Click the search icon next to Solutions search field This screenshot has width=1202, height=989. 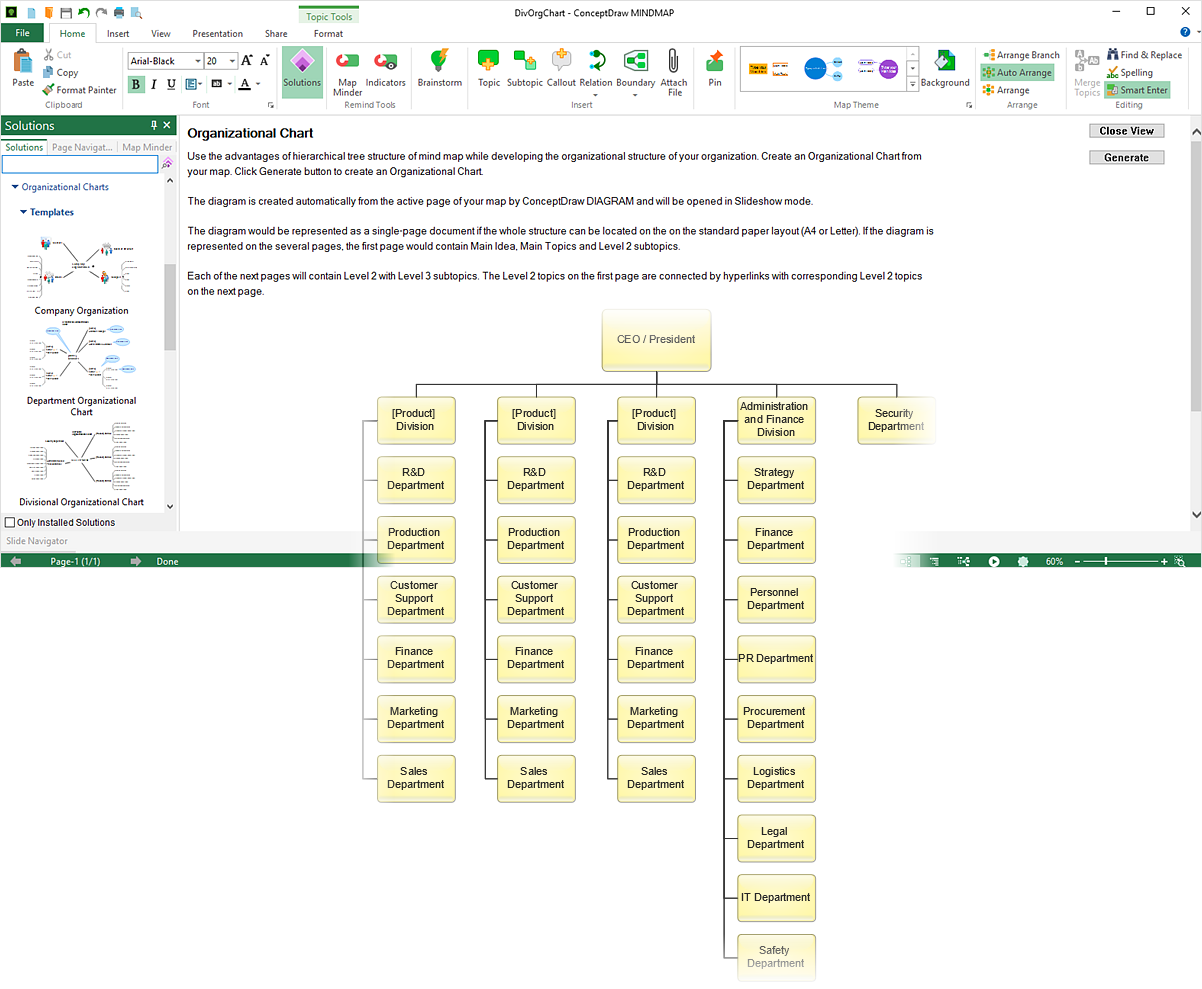pos(168,163)
